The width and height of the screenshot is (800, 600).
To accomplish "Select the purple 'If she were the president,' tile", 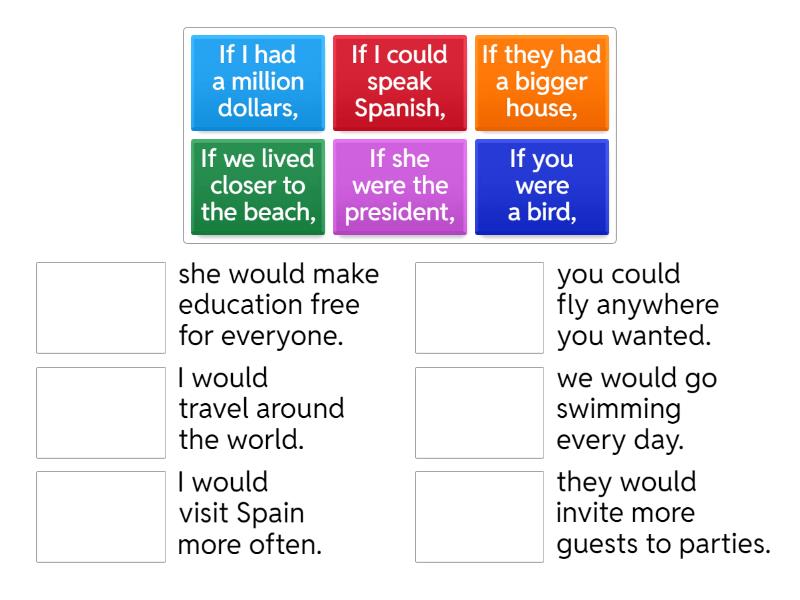I will (399, 187).
